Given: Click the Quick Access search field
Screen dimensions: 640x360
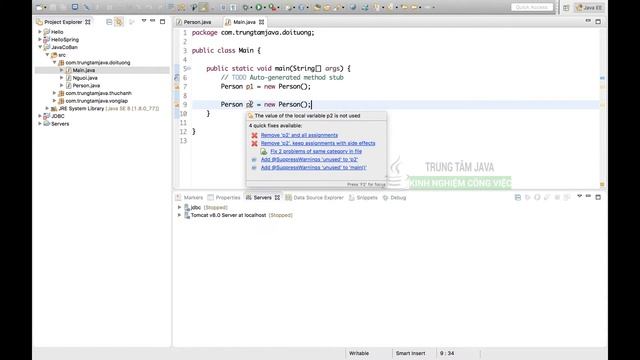Looking at the screenshot, I should [532, 7].
